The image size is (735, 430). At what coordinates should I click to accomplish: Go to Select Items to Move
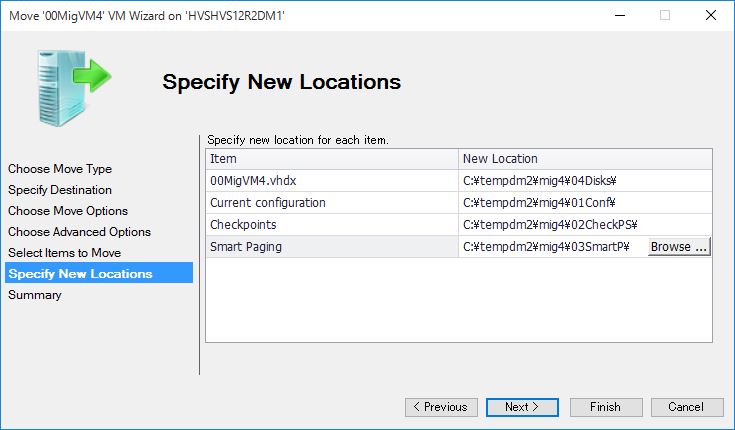(x=65, y=253)
